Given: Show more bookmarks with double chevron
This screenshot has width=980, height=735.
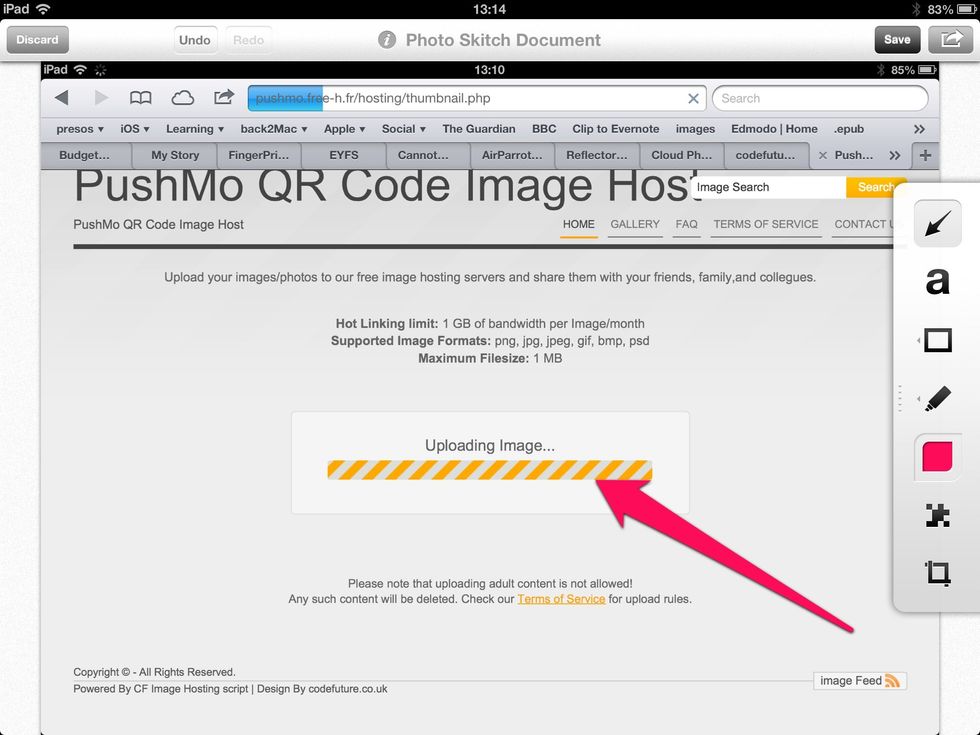Looking at the screenshot, I should click(919, 129).
